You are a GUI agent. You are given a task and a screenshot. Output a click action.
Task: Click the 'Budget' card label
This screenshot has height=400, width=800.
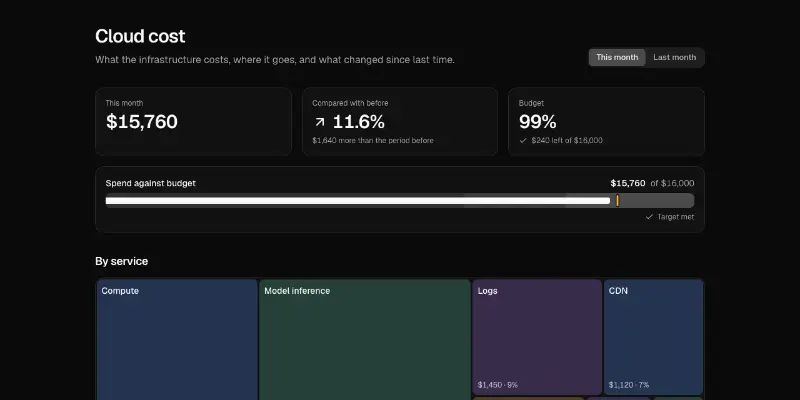pyautogui.click(x=531, y=103)
